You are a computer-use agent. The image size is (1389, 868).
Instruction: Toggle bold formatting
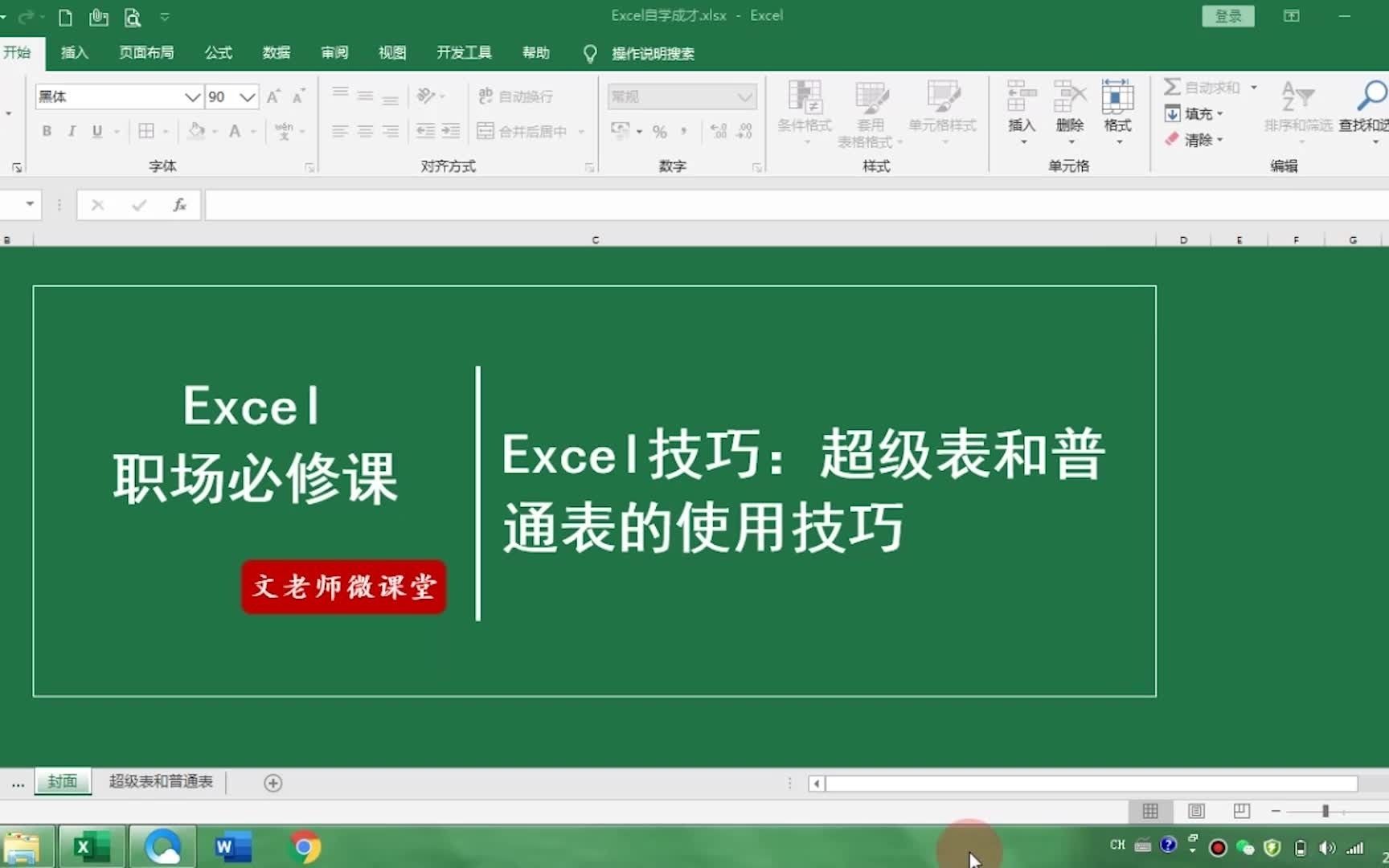pyautogui.click(x=47, y=130)
